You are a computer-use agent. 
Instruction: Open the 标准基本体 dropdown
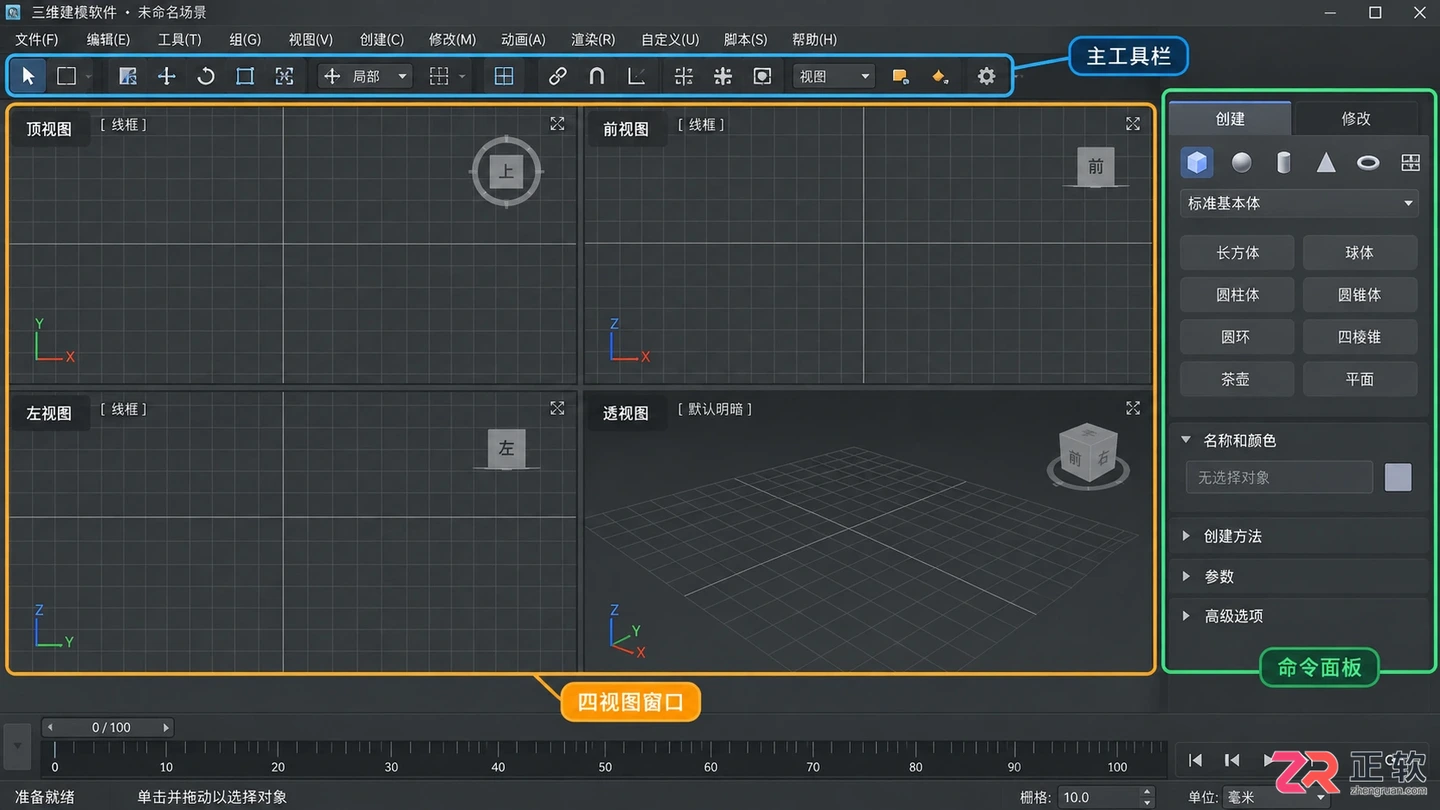tap(1299, 203)
